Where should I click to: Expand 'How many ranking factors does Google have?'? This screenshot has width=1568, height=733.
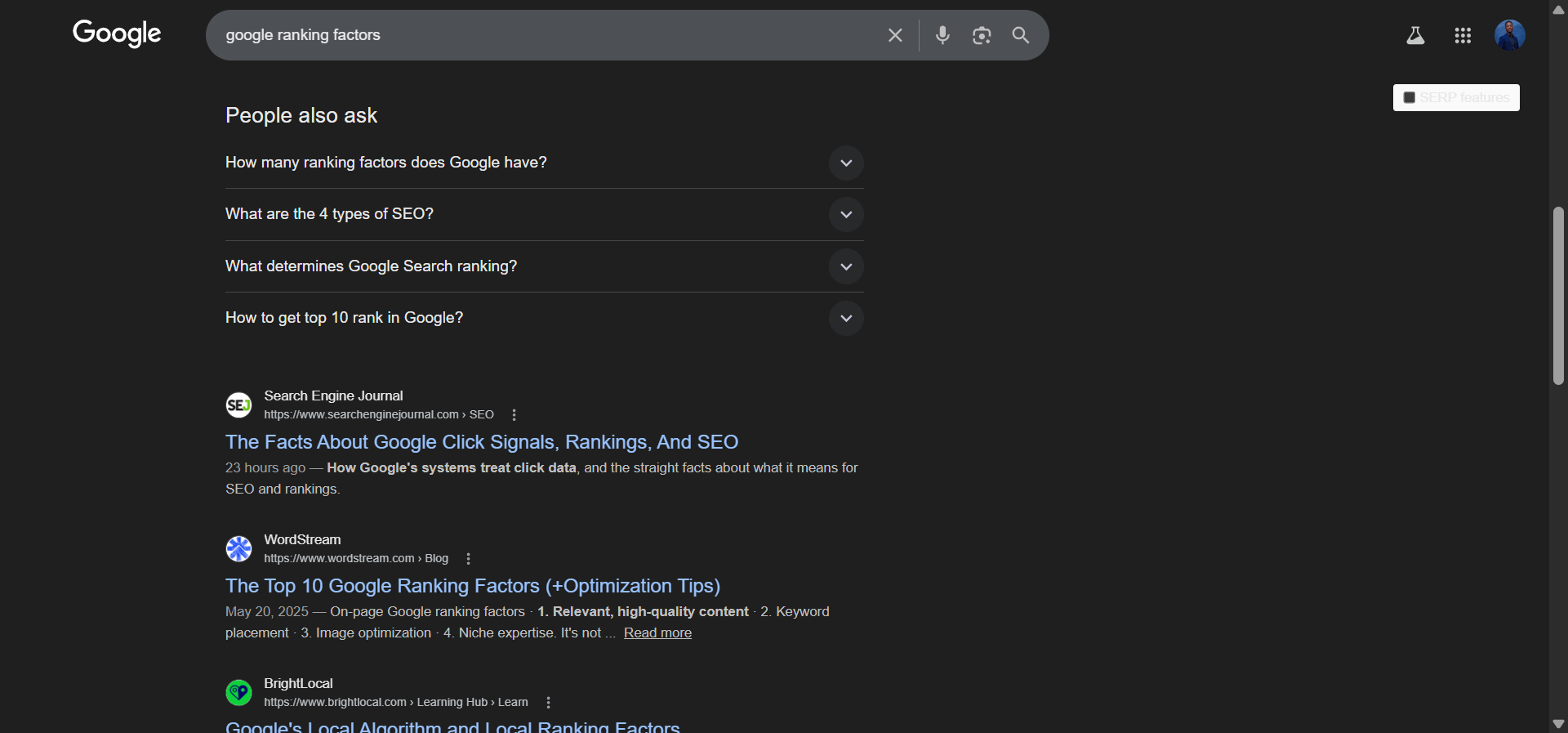tap(544, 163)
